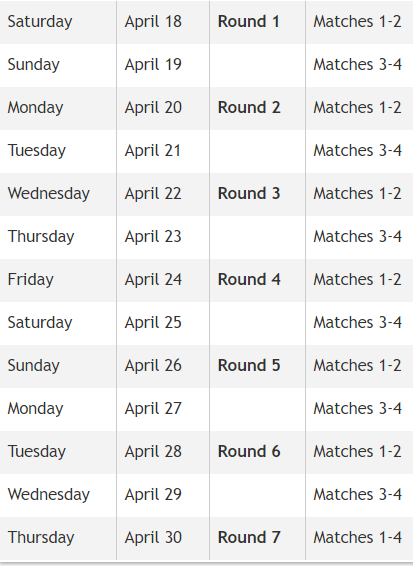Click the Round 3 label
413x566 pixels.
(x=249, y=193)
